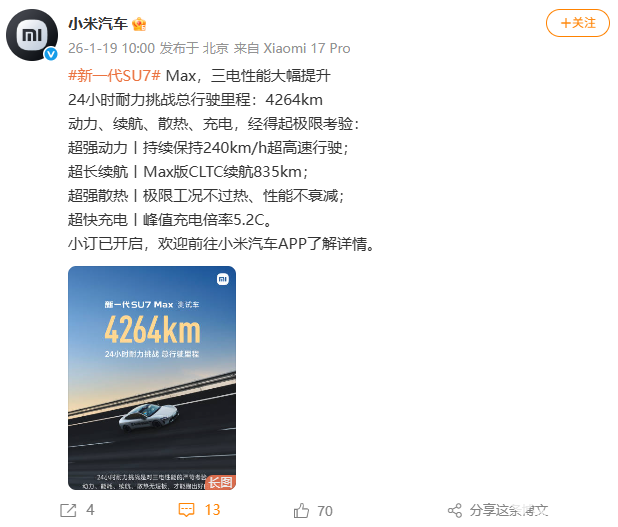Open the 4264km SU7 Max poster thumbnail
The image size is (618, 527).
click(x=152, y=378)
